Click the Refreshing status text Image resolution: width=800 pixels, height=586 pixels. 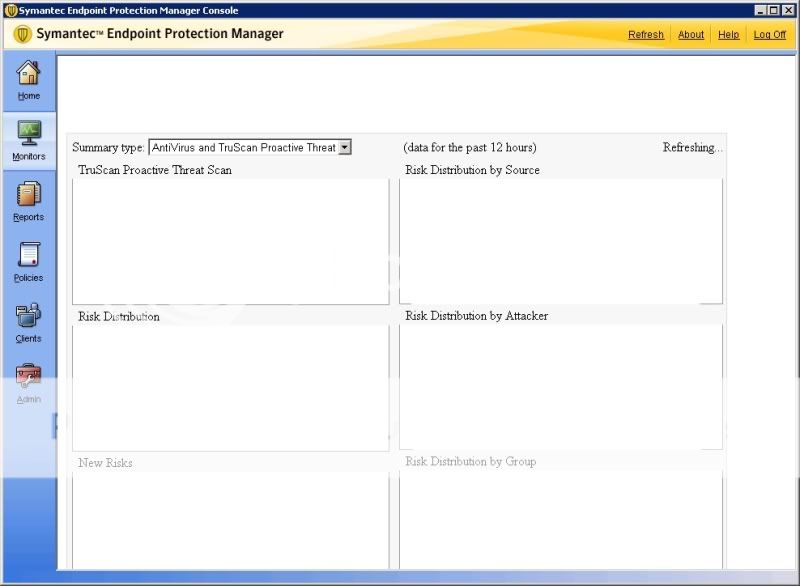click(x=693, y=146)
